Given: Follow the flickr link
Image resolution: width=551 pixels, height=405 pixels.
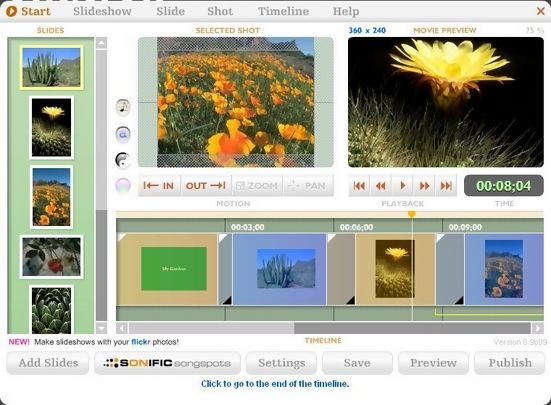Looking at the screenshot, I should click(141, 341).
